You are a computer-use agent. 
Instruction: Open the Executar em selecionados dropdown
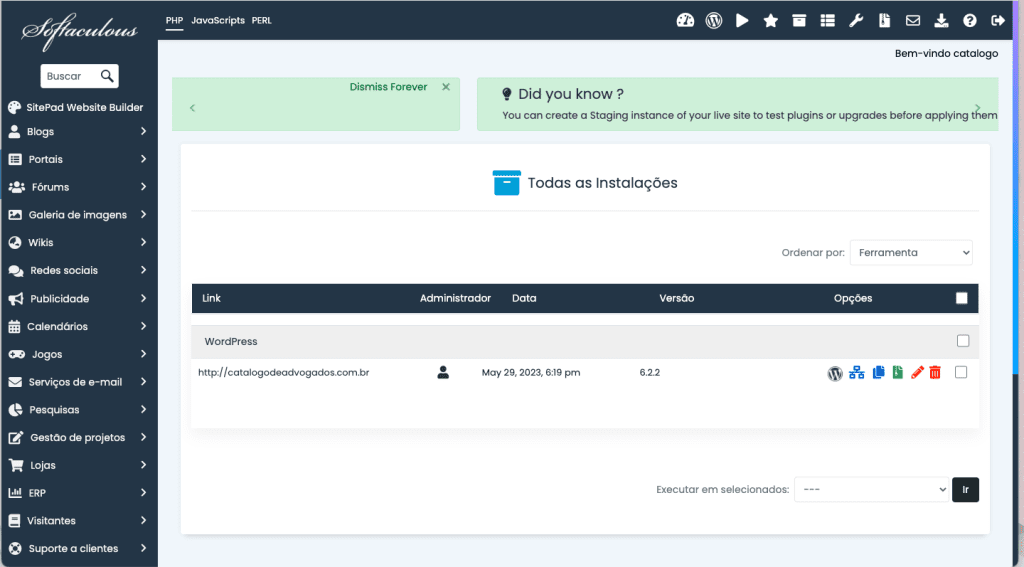pyautogui.click(x=871, y=489)
